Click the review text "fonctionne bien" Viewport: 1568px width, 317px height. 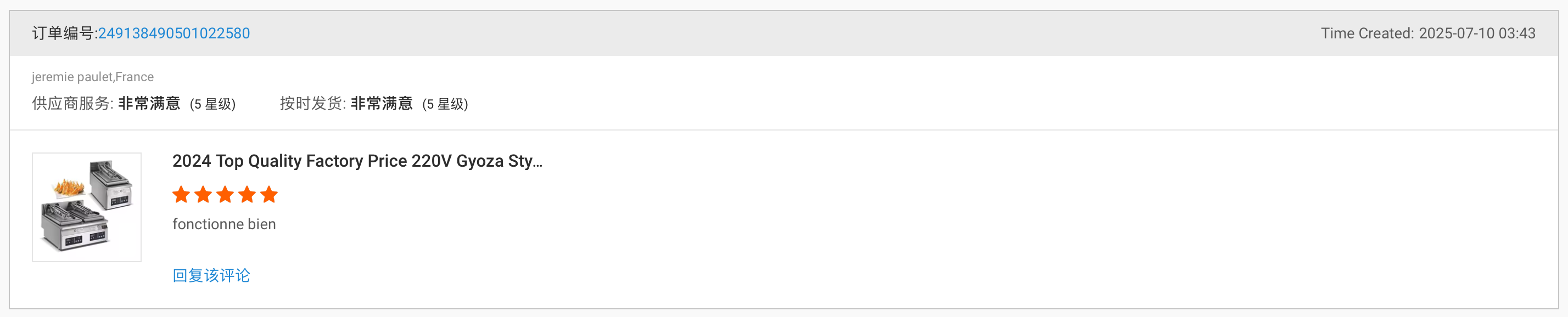(x=224, y=224)
